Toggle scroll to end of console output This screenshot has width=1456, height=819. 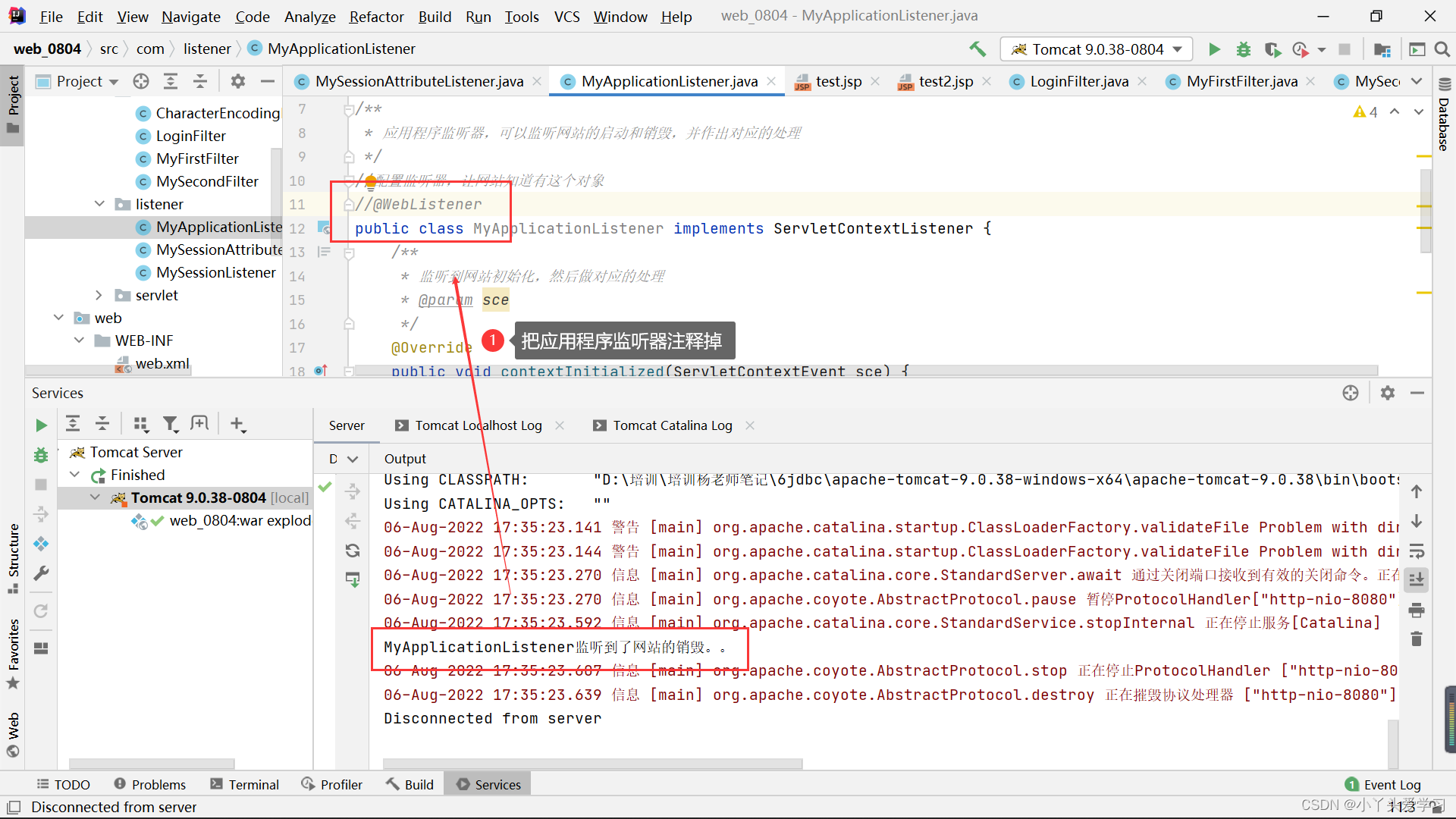point(1416,580)
